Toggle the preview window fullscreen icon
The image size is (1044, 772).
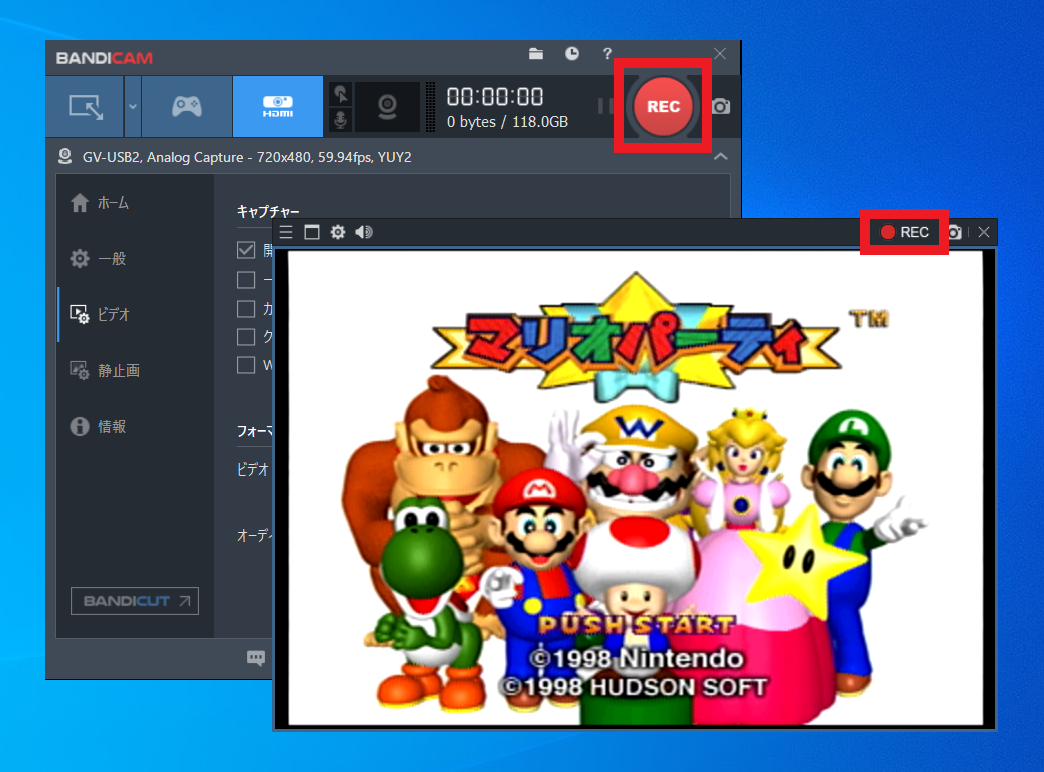tap(312, 232)
